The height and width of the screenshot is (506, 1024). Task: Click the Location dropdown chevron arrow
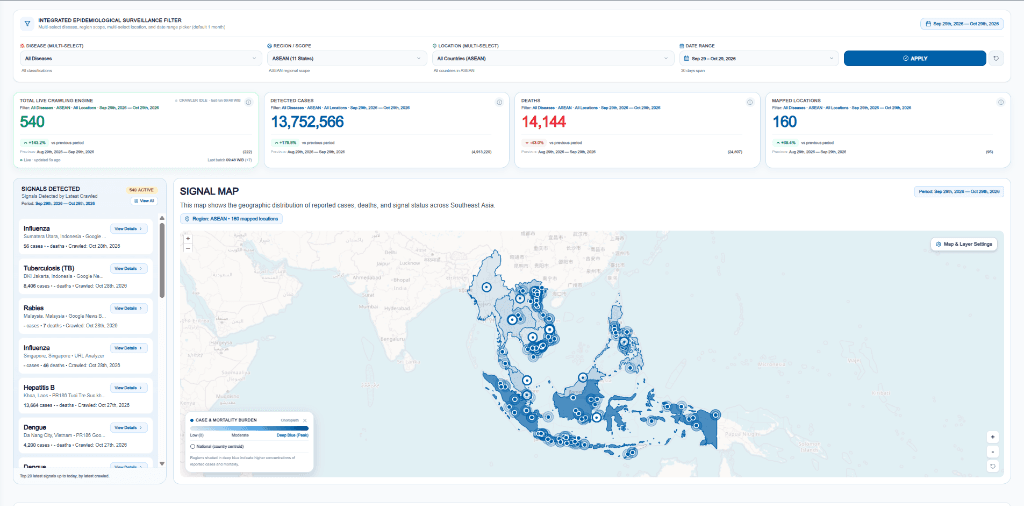pyautogui.click(x=666, y=58)
